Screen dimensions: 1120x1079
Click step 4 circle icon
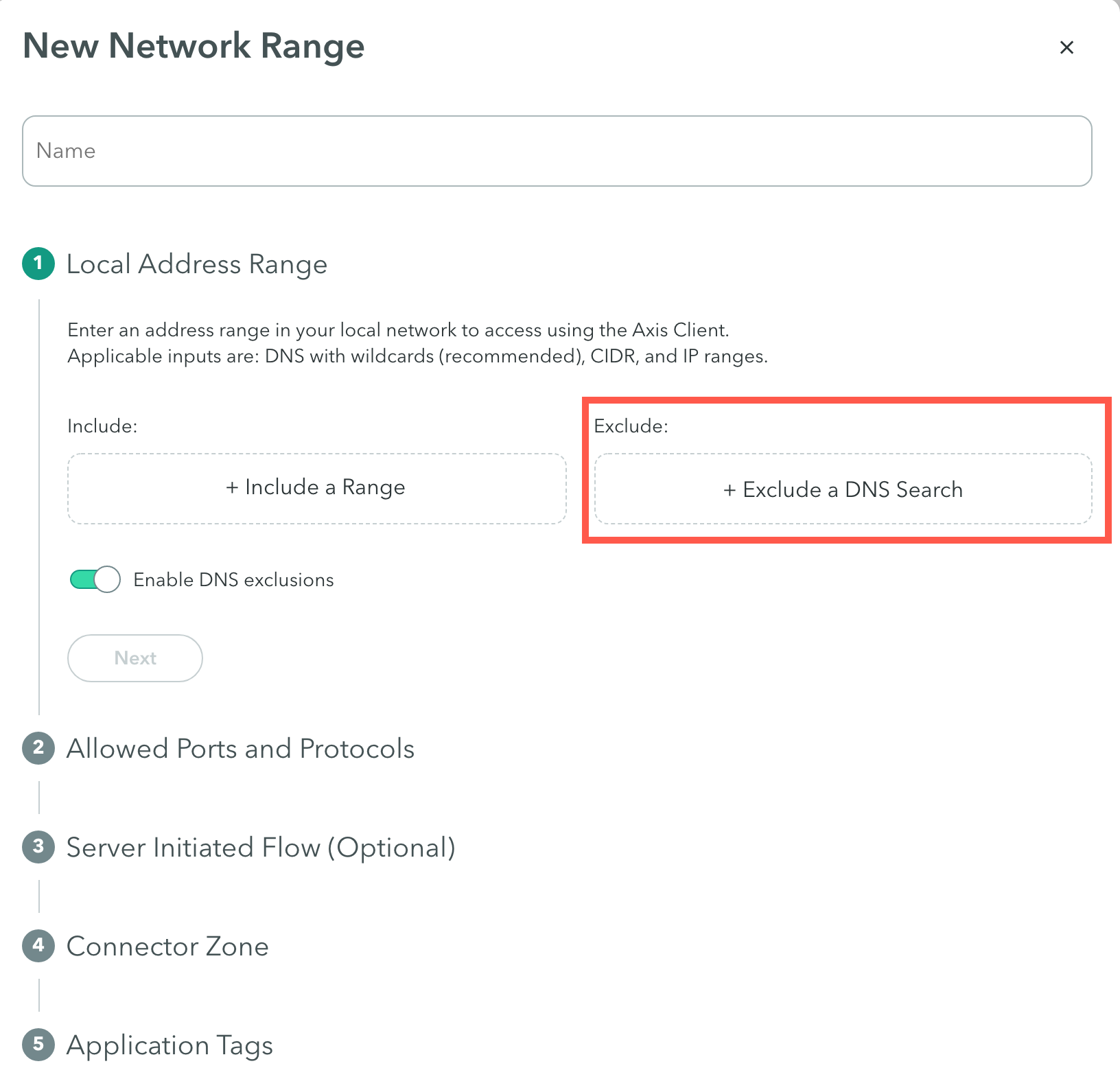coord(38,946)
